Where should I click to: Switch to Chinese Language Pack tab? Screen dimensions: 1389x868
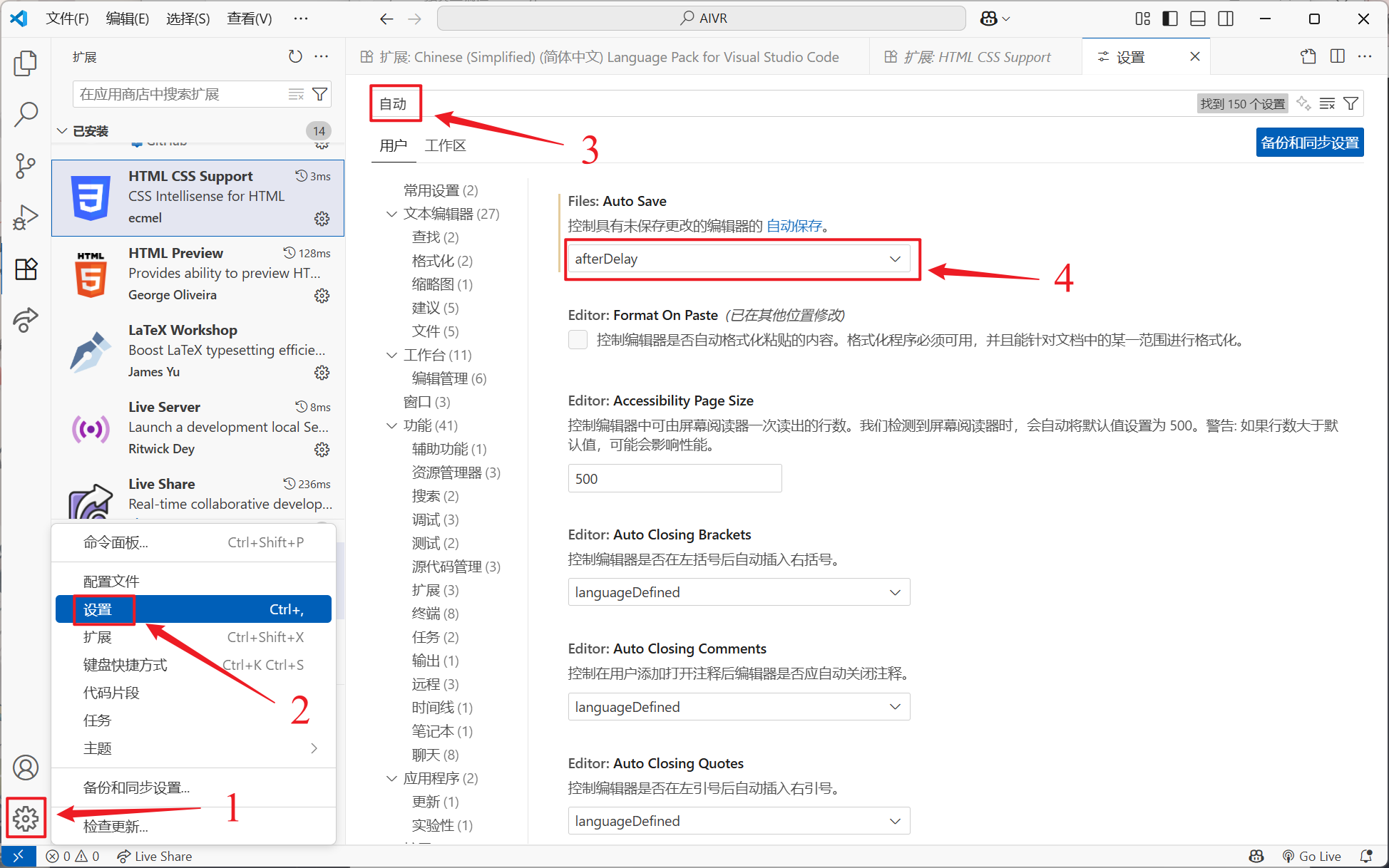click(x=608, y=57)
